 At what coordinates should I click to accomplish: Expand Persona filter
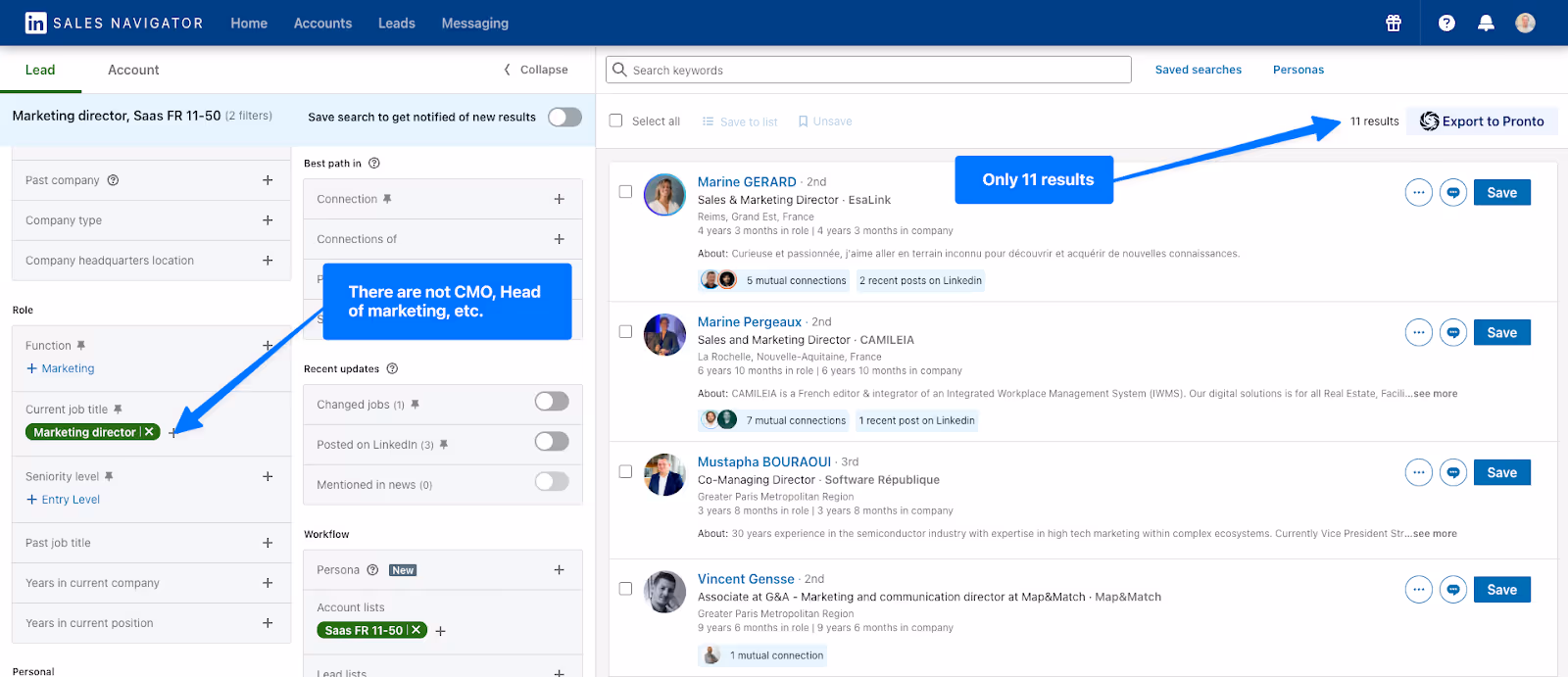(559, 570)
